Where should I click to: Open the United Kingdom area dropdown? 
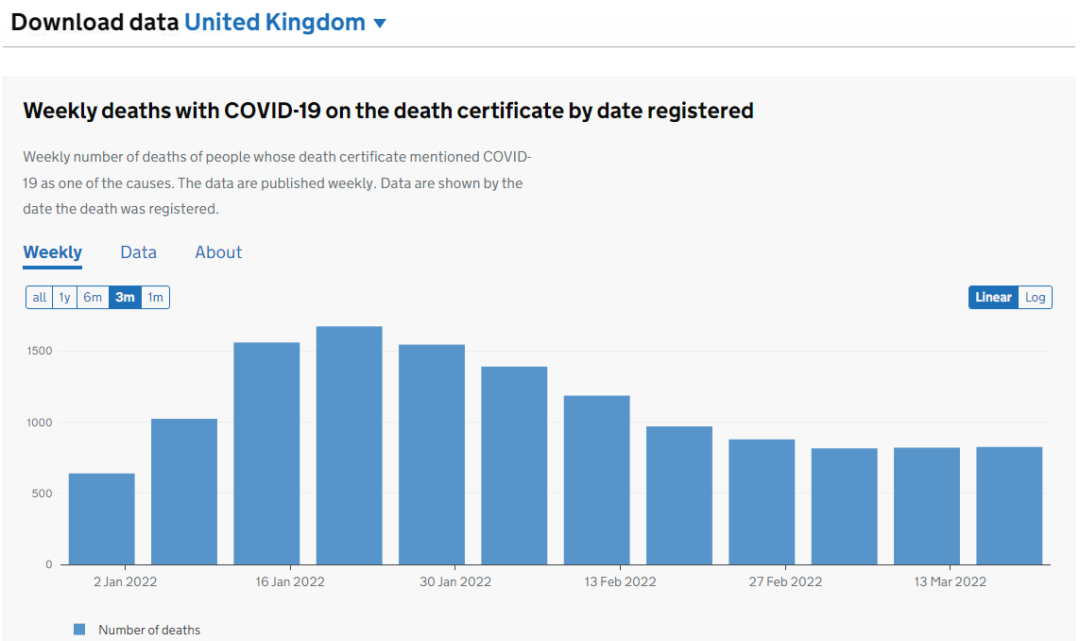point(275,22)
